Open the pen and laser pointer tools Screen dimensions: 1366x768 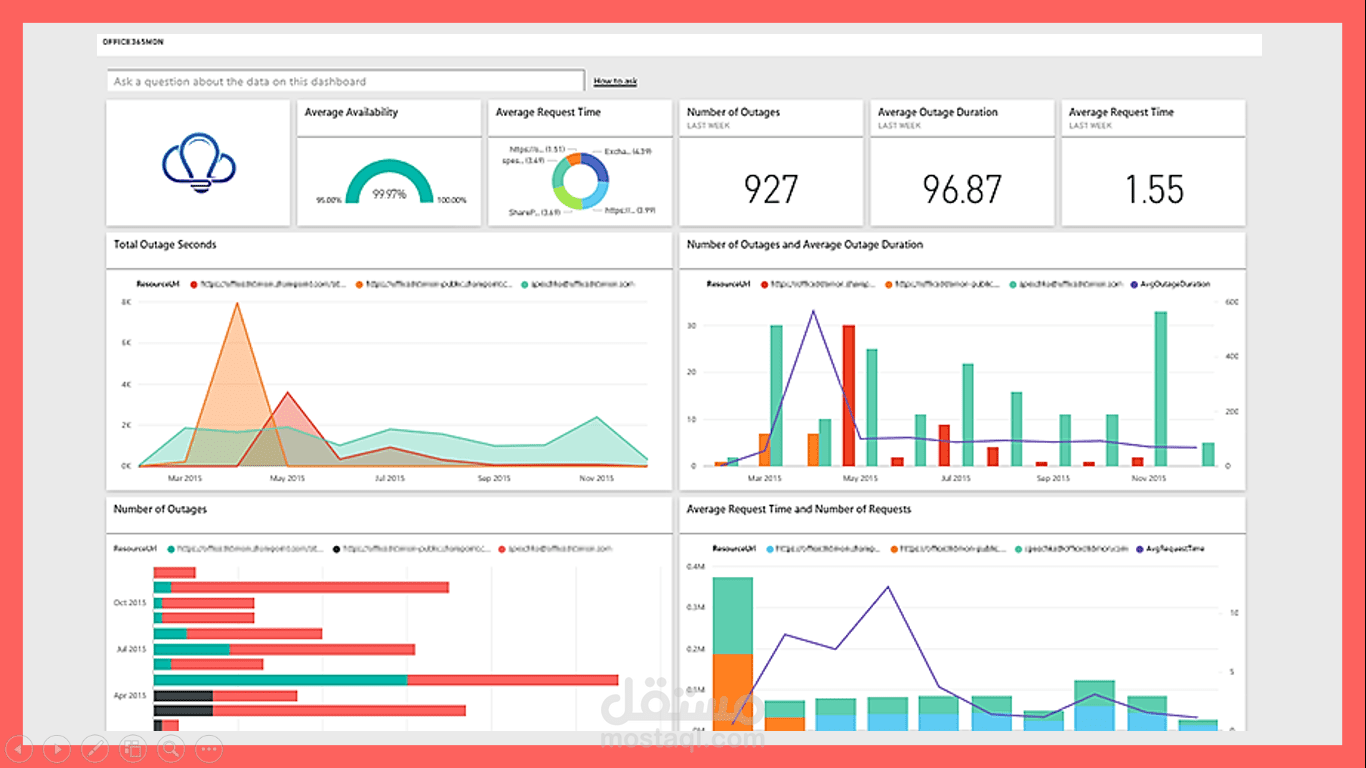click(x=95, y=747)
